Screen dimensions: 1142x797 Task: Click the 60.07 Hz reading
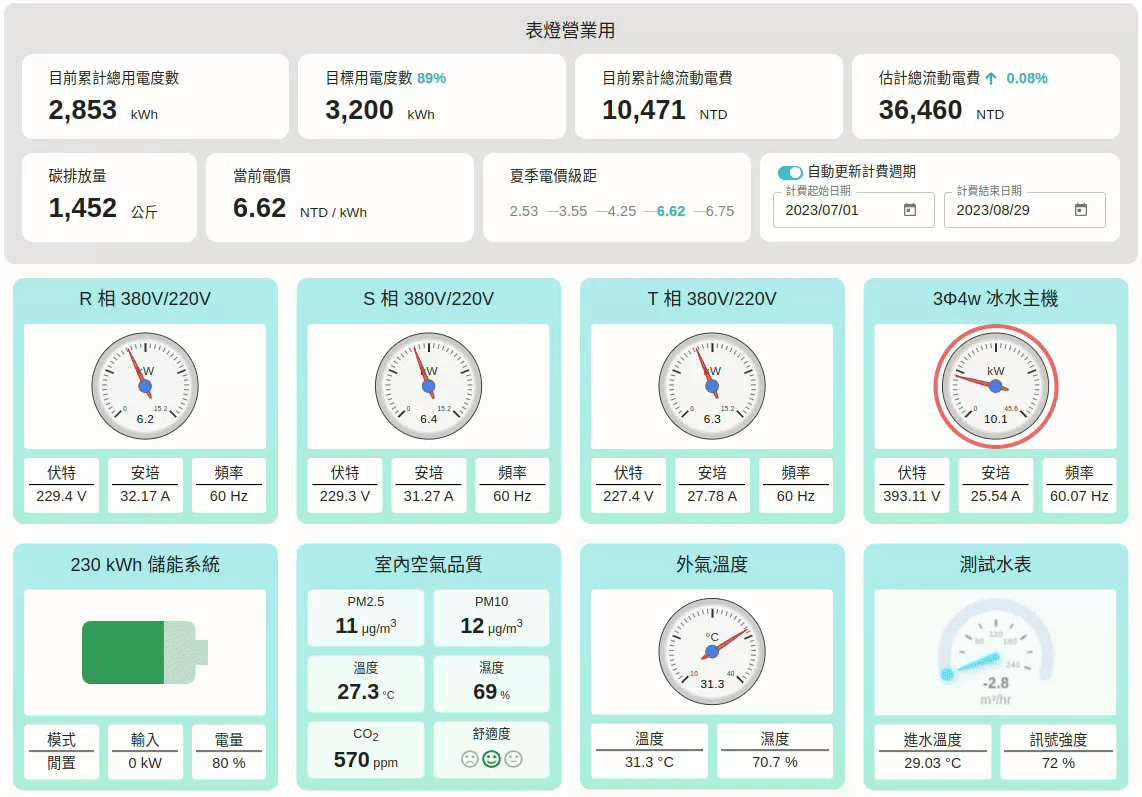click(x=1079, y=496)
